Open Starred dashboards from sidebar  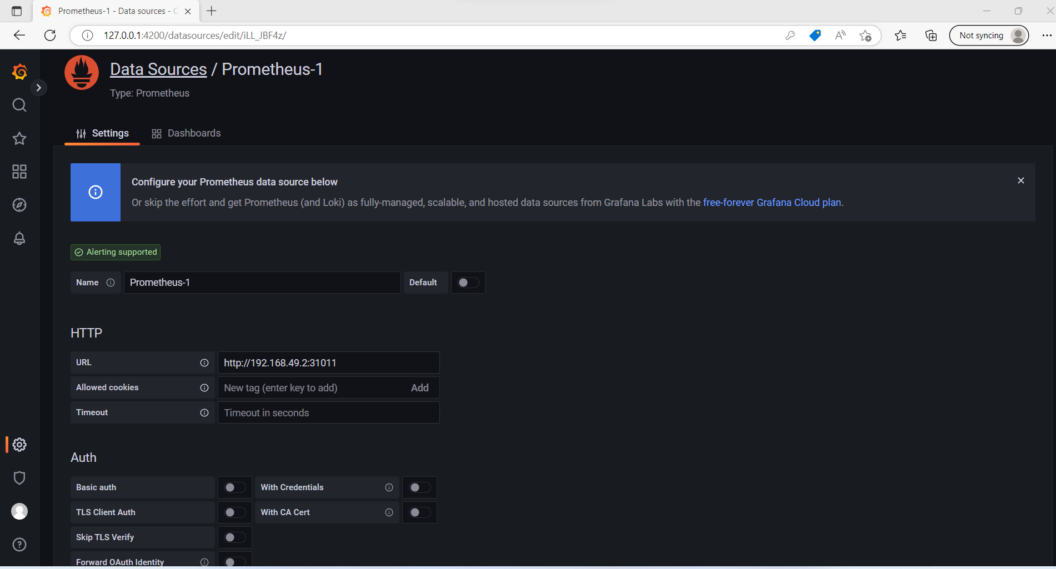pyautogui.click(x=19, y=138)
